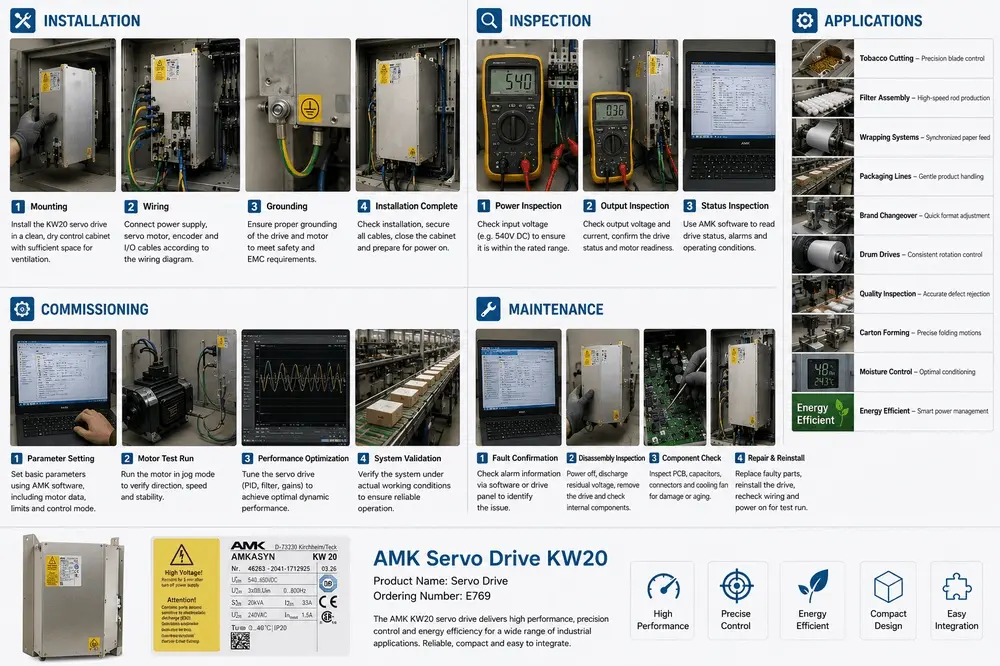The image size is (1000, 666).
Task: Open the System Validation conveyor photo
Action: [408, 387]
